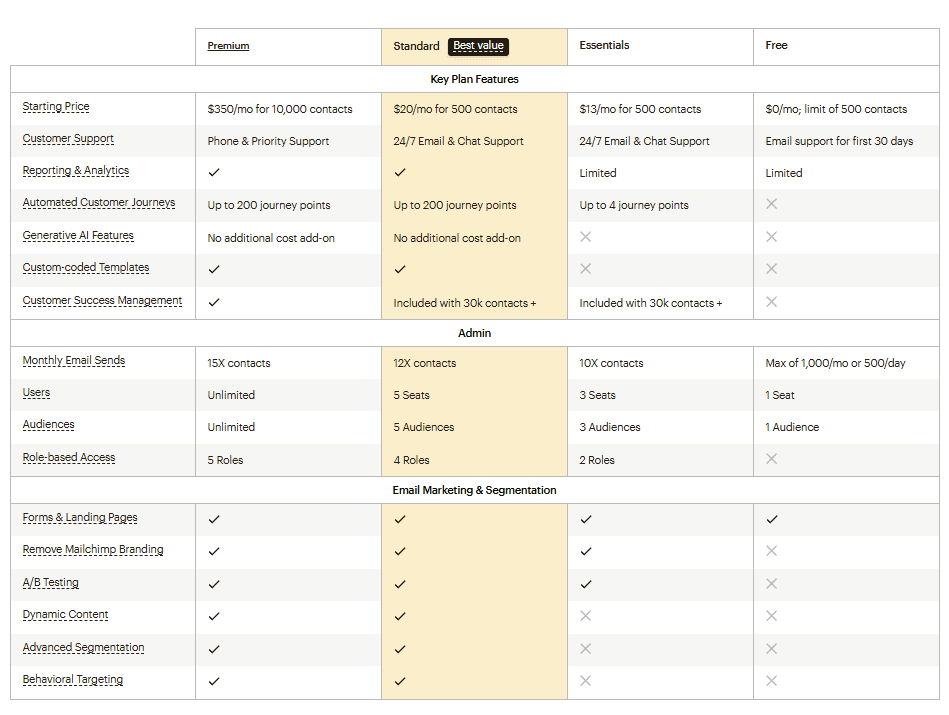Click Free X icon for Role-based Access
This screenshot has height=715, width=949.
[772, 459]
